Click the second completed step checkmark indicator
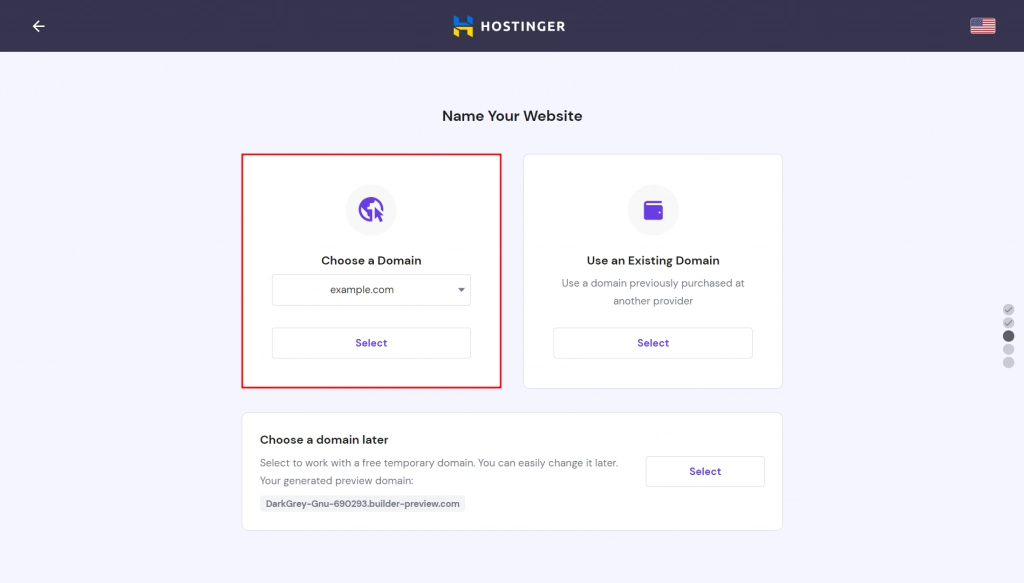This screenshot has height=583, width=1024. pyautogui.click(x=1008, y=323)
